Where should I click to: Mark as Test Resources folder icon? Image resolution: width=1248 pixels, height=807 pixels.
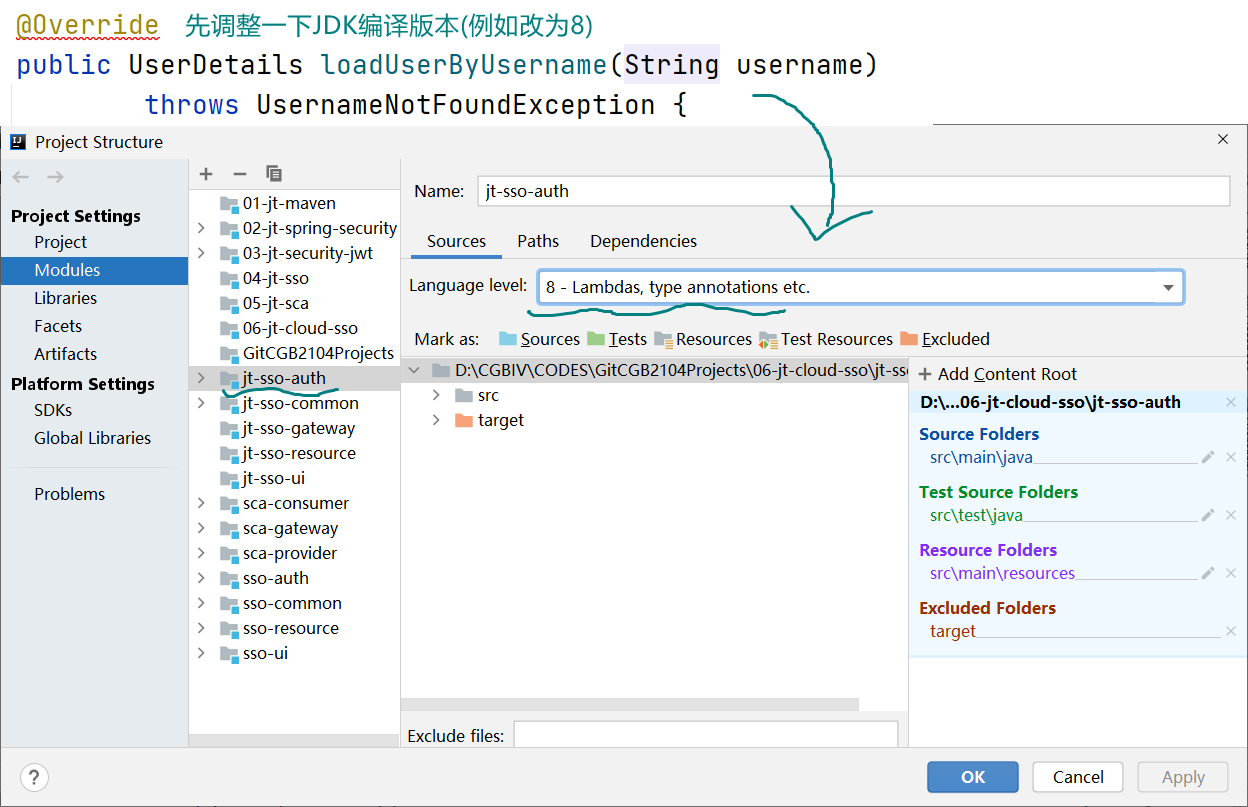click(x=768, y=339)
